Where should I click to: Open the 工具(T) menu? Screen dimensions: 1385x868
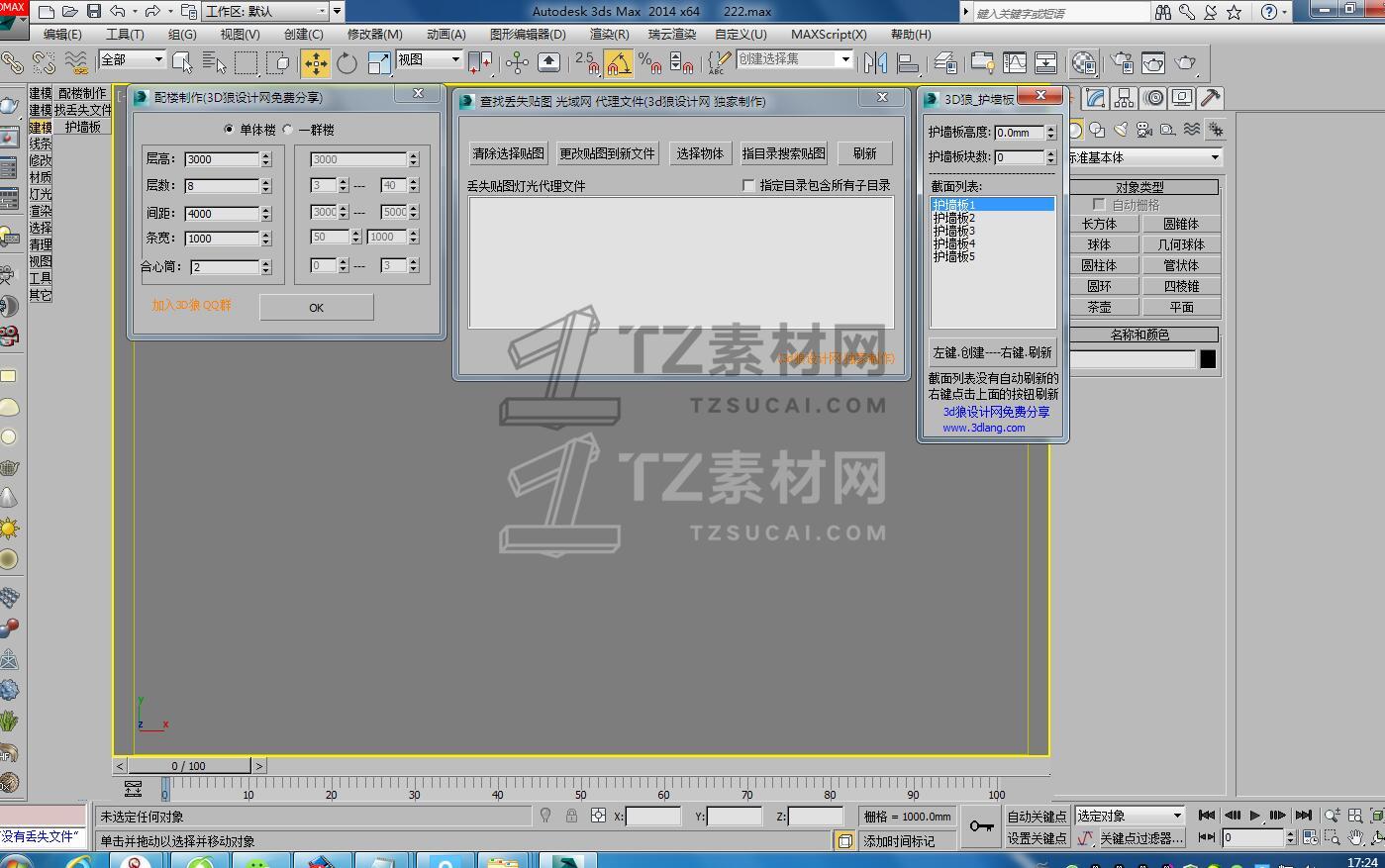pyautogui.click(x=125, y=34)
